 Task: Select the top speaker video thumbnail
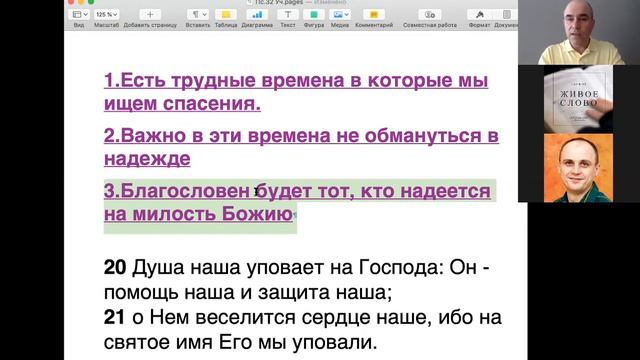coord(579,32)
